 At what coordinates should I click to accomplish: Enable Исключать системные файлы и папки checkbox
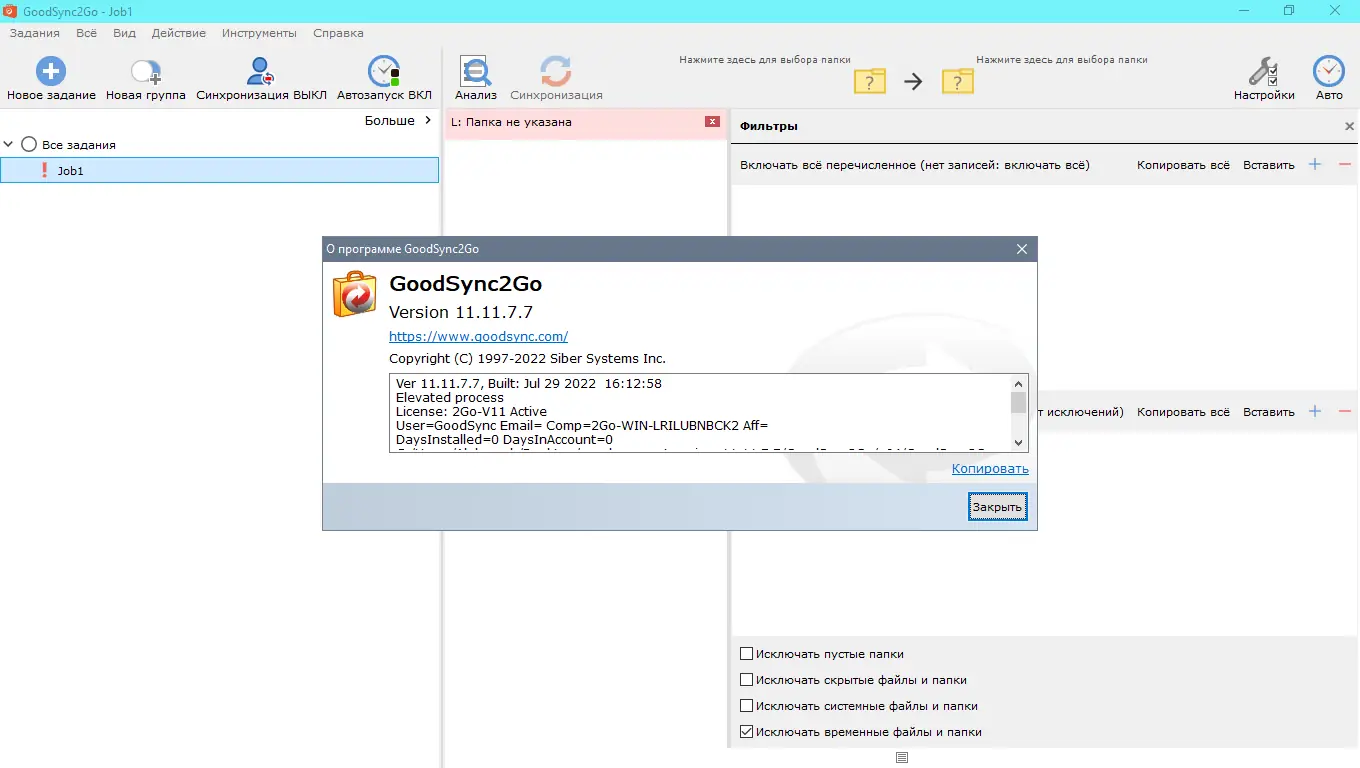point(746,706)
